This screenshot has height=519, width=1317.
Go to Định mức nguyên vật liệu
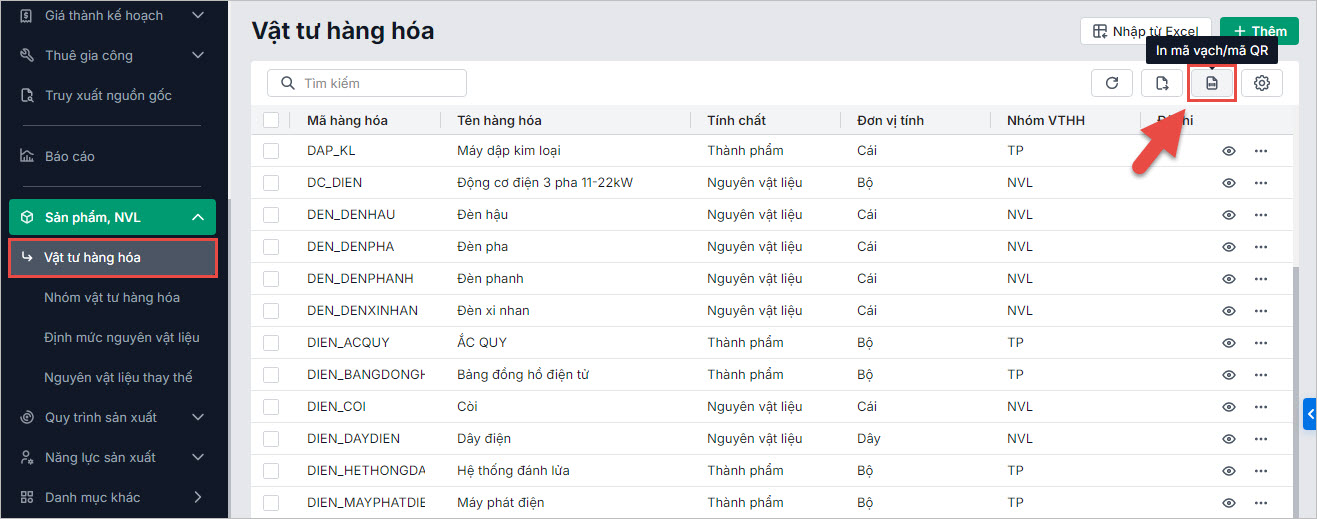[x=122, y=337]
